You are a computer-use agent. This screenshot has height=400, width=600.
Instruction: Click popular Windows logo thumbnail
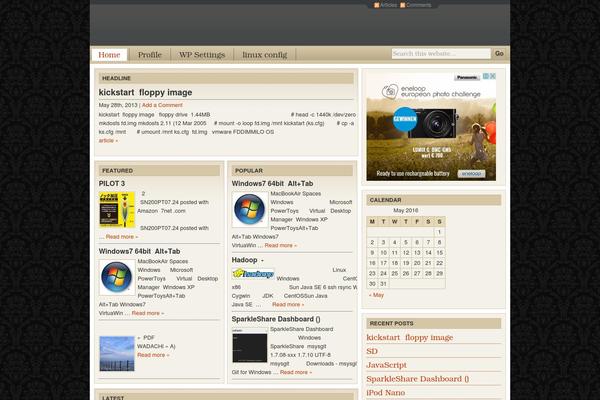250,210
